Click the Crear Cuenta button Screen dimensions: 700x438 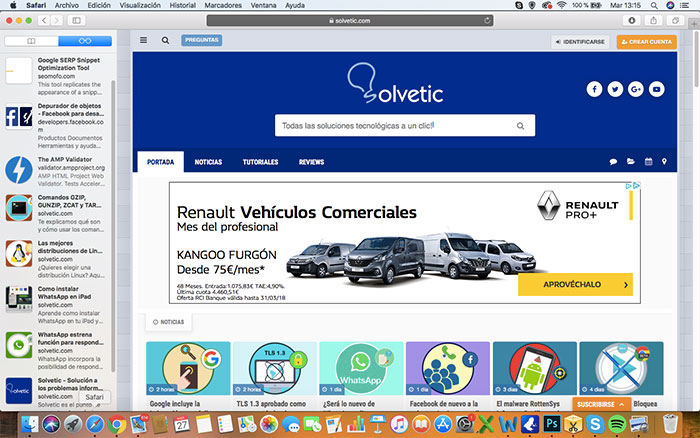click(646, 42)
